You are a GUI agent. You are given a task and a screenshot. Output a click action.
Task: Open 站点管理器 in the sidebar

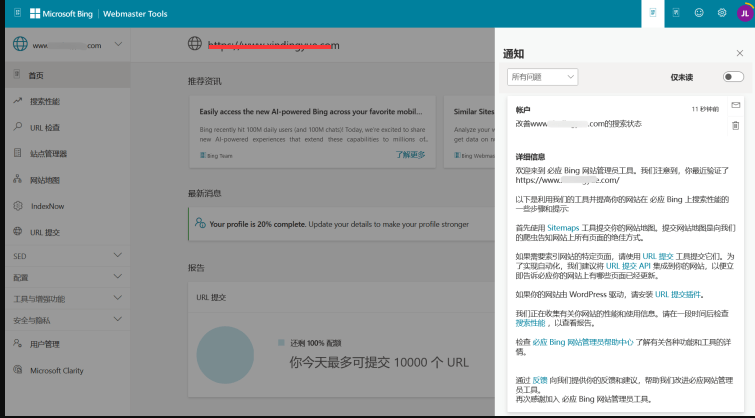click(x=67, y=154)
